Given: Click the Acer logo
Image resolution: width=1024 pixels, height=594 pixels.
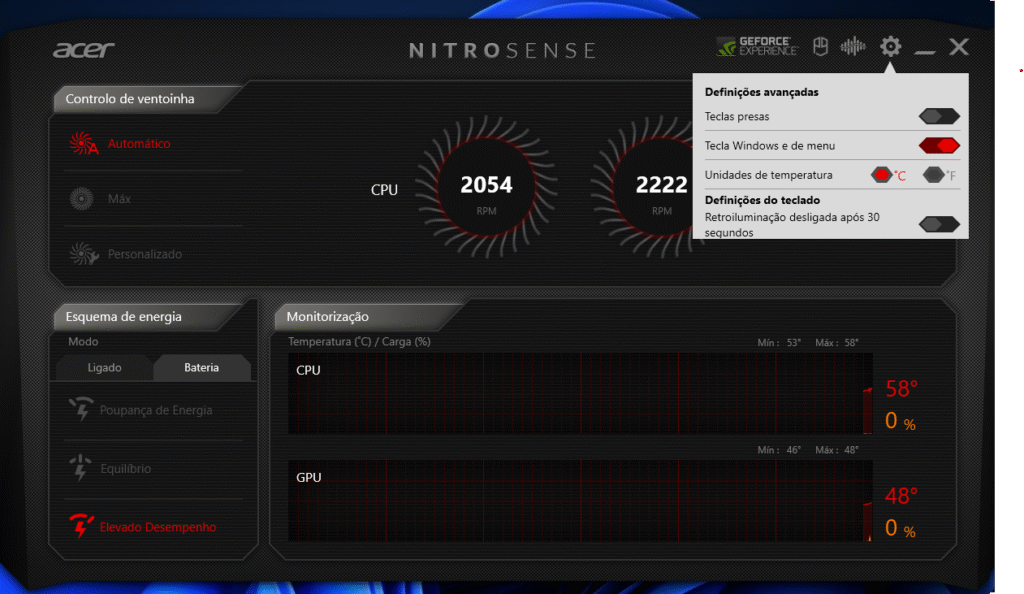Looking at the screenshot, I should [86, 49].
